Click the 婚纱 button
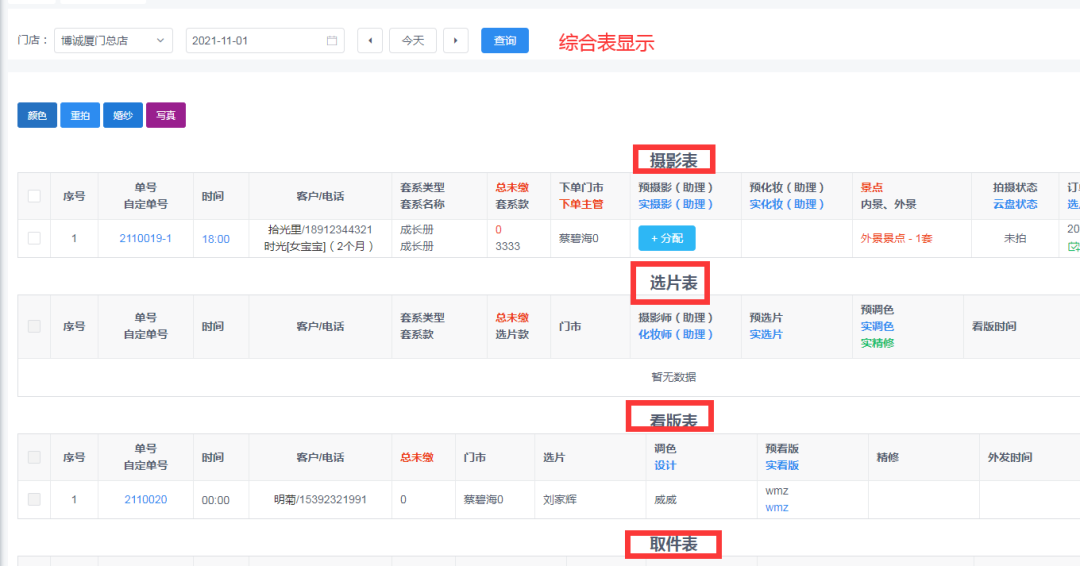The width and height of the screenshot is (1080, 566). click(123, 115)
